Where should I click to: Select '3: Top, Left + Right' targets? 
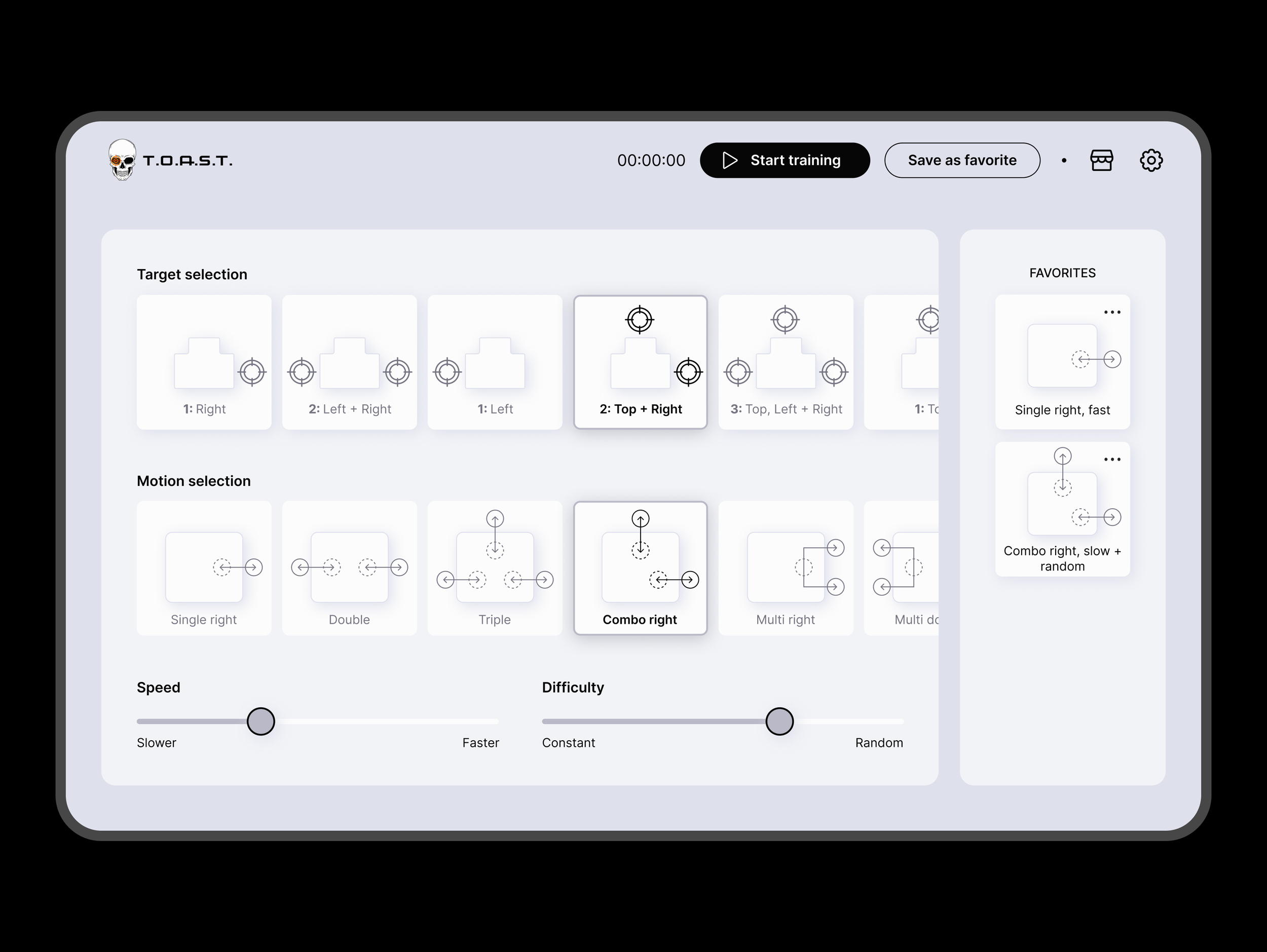[786, 362]
